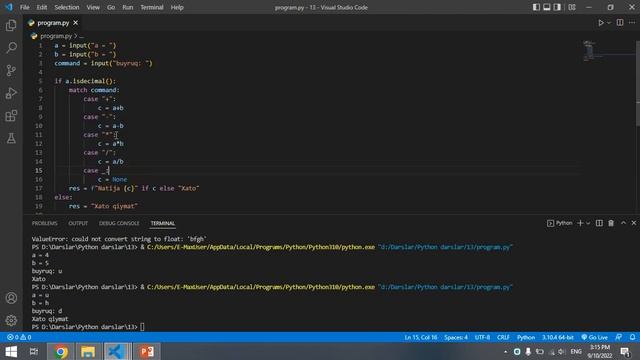Run the Python file with play button
Image resolution: width=640 pixels, height=360 pixels.
pyautogui.click(x=601, y=23)
